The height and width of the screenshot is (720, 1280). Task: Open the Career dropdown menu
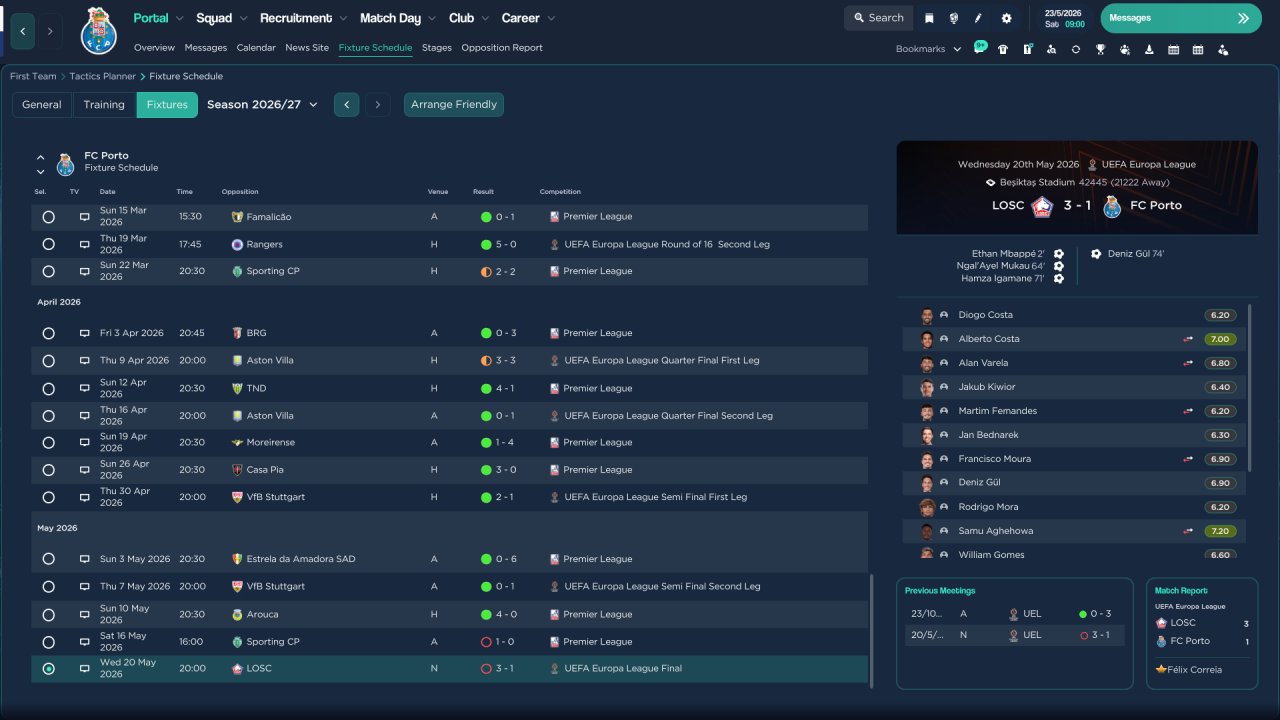click(528, 18)
